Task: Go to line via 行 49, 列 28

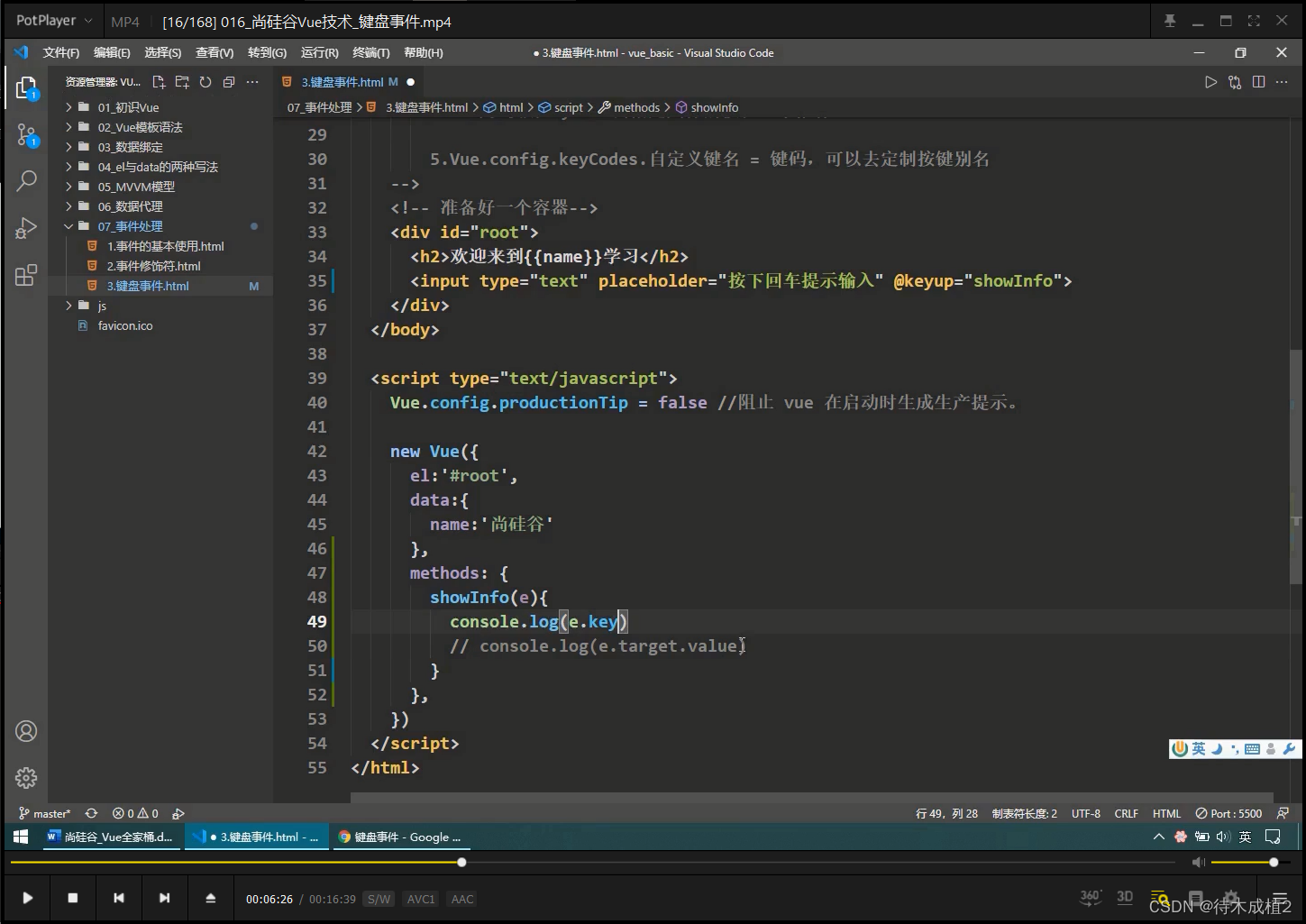Action: 946,813
